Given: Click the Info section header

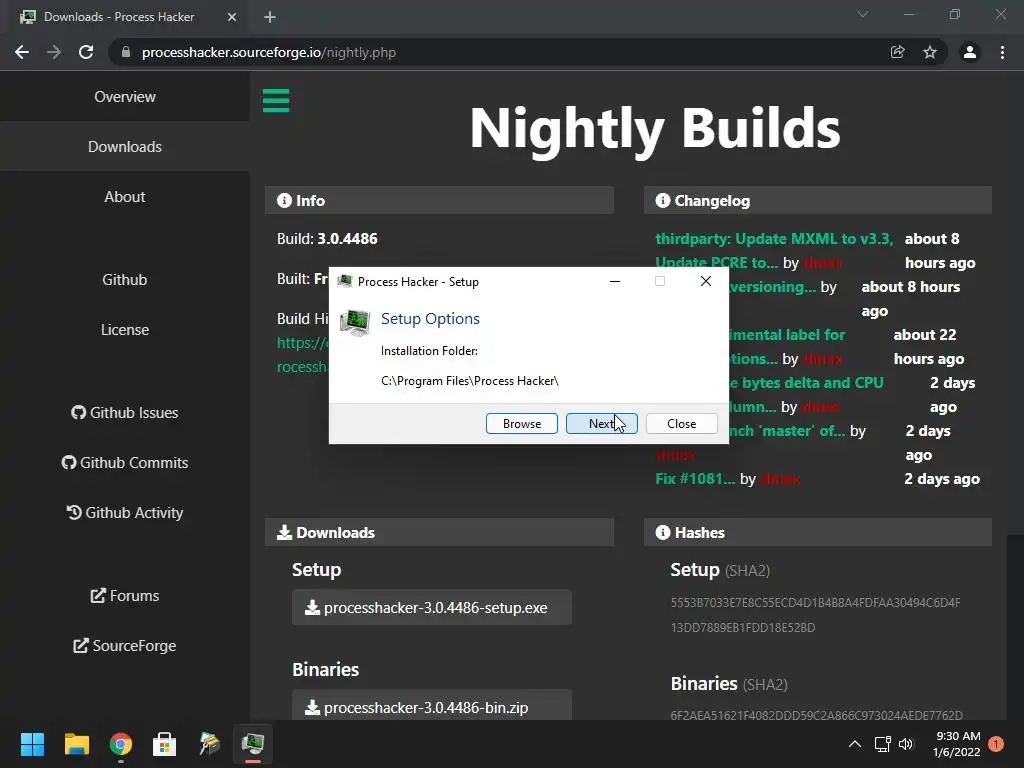Looking at the screenshot, I should tap(440, 200).
